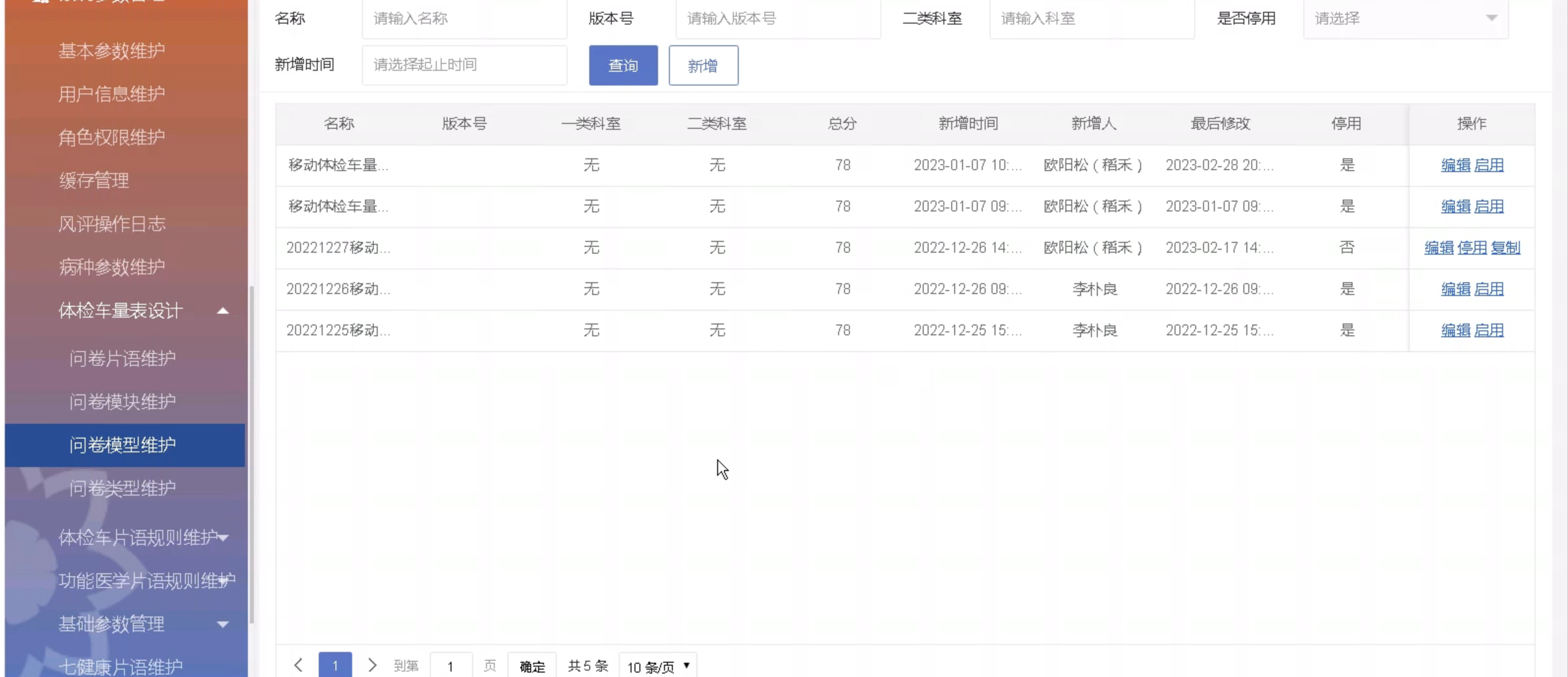1568x677 pixels.
Task: Edit the 20221225移动 row
Action: coord(1455,330)
